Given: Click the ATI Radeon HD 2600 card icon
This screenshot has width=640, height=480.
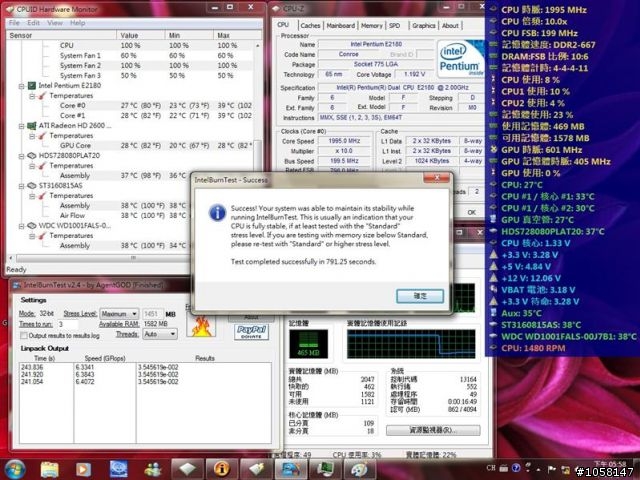Looking at the screenshot, I should (x=31, y=126).
